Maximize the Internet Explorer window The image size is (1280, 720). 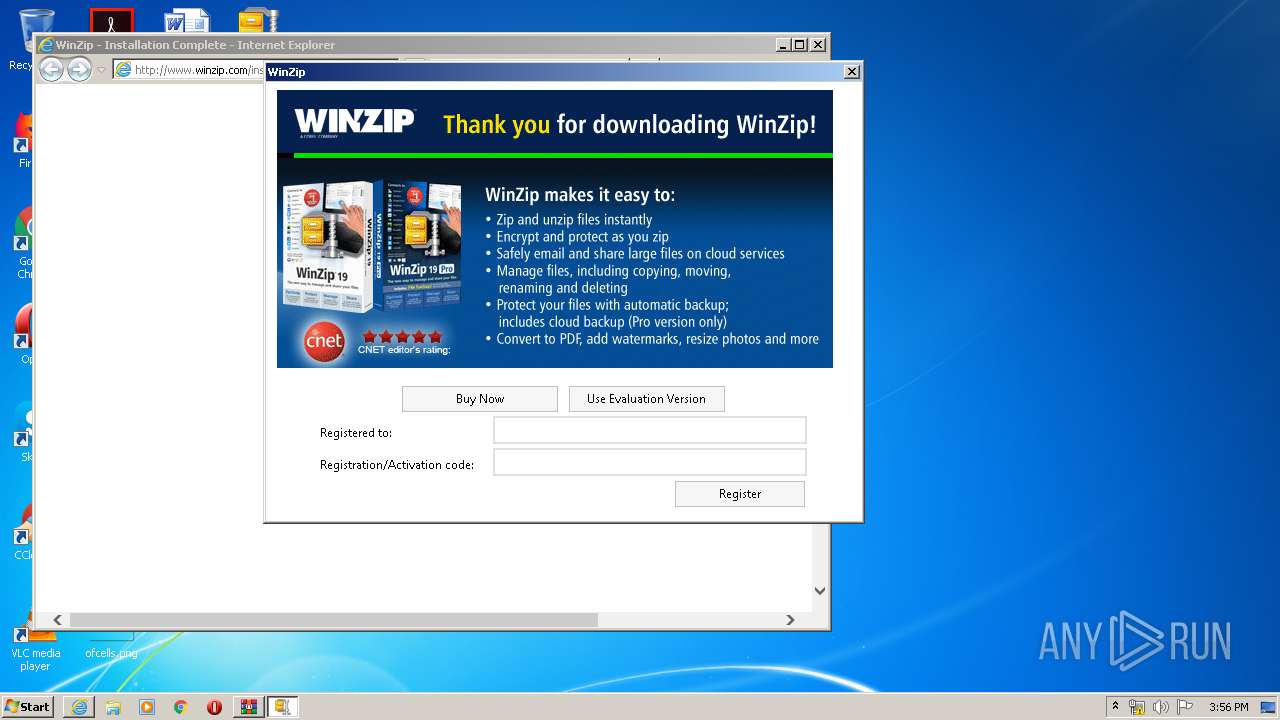click(x=799, y=45)
